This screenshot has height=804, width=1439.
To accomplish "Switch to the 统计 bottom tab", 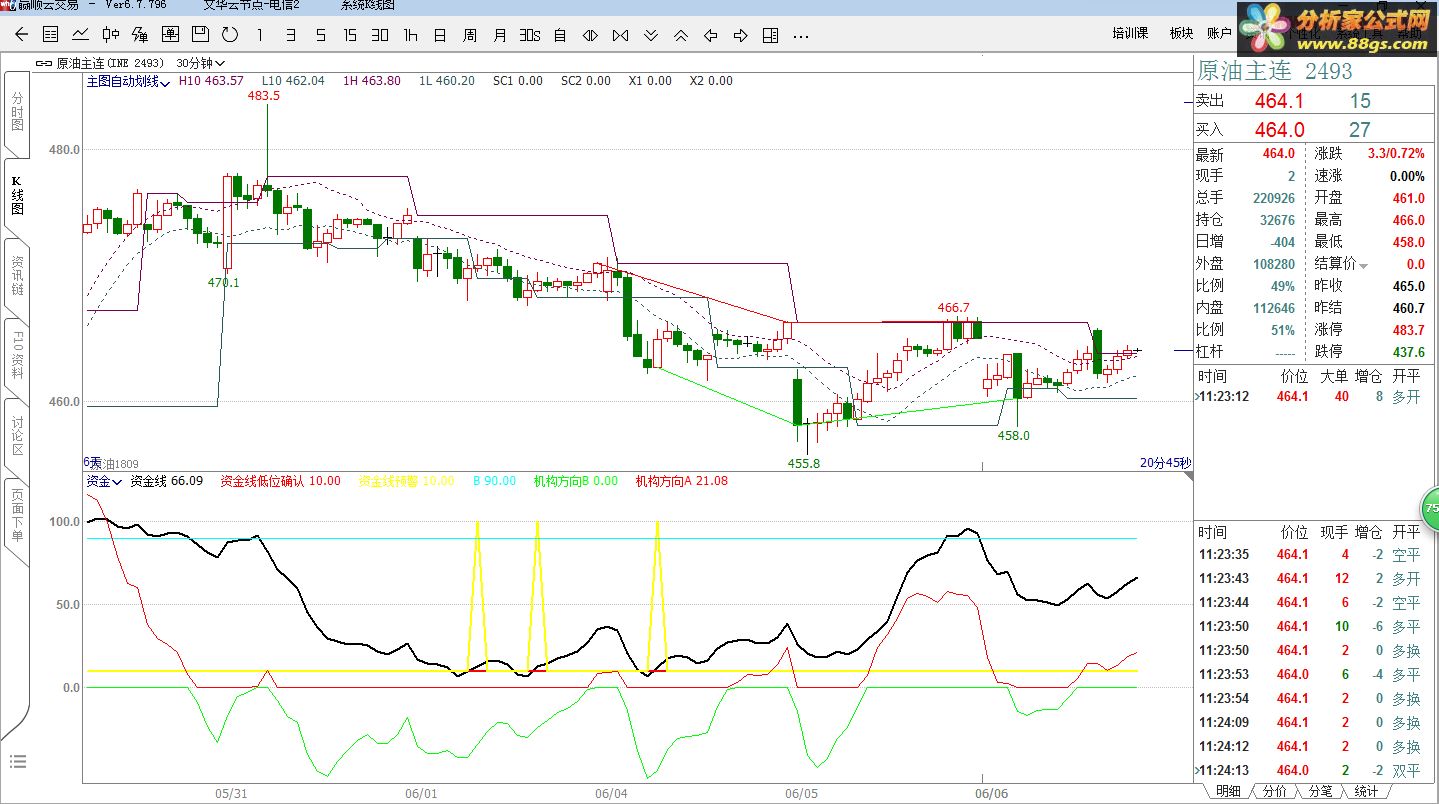I will 1365,791.
